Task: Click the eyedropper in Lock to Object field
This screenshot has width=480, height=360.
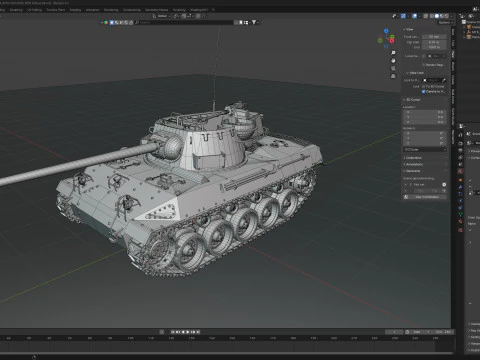Action: pos(444,80)
